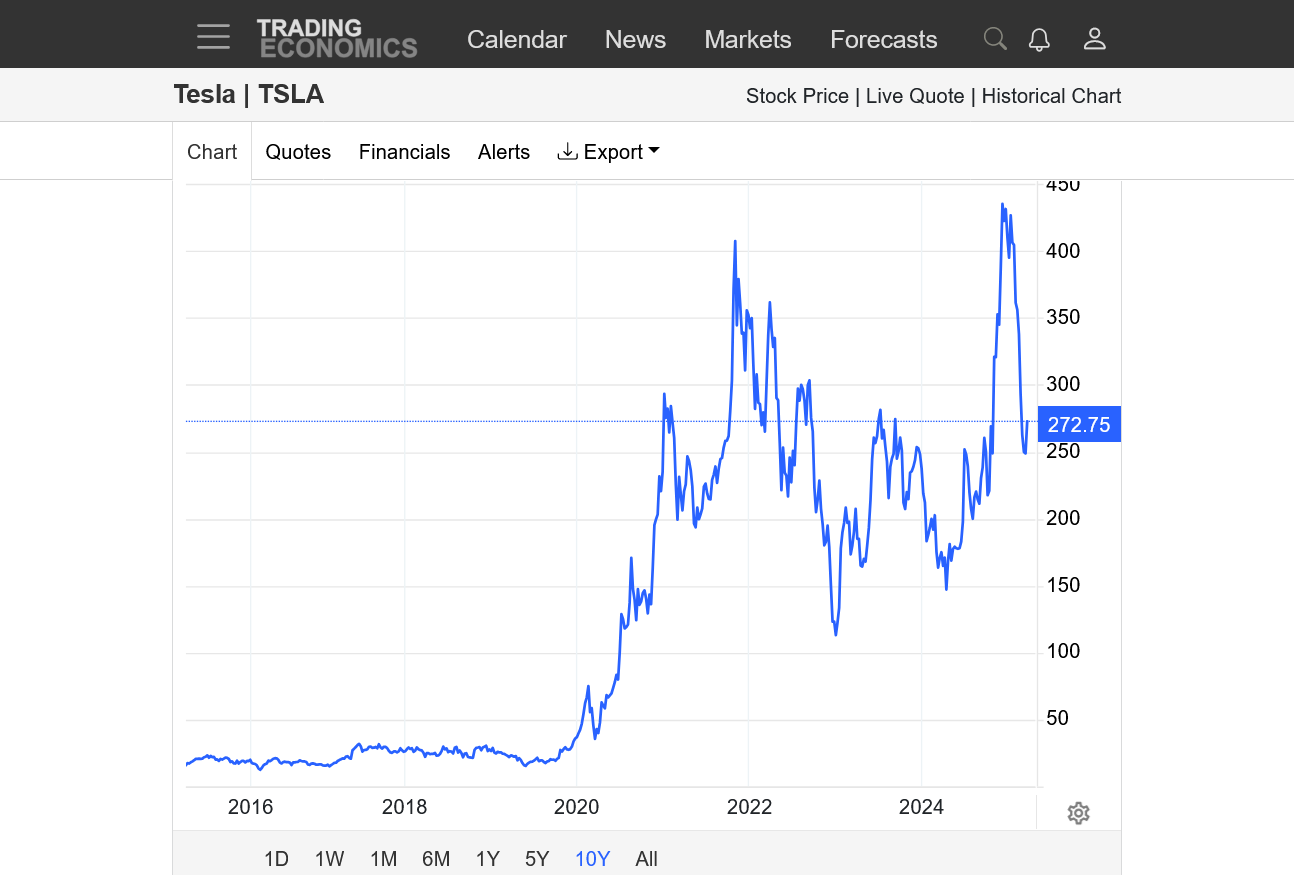The height and width of the screenshot is (875, 1294).
Task: Select the Alerts tab
Action: point(504,152)
